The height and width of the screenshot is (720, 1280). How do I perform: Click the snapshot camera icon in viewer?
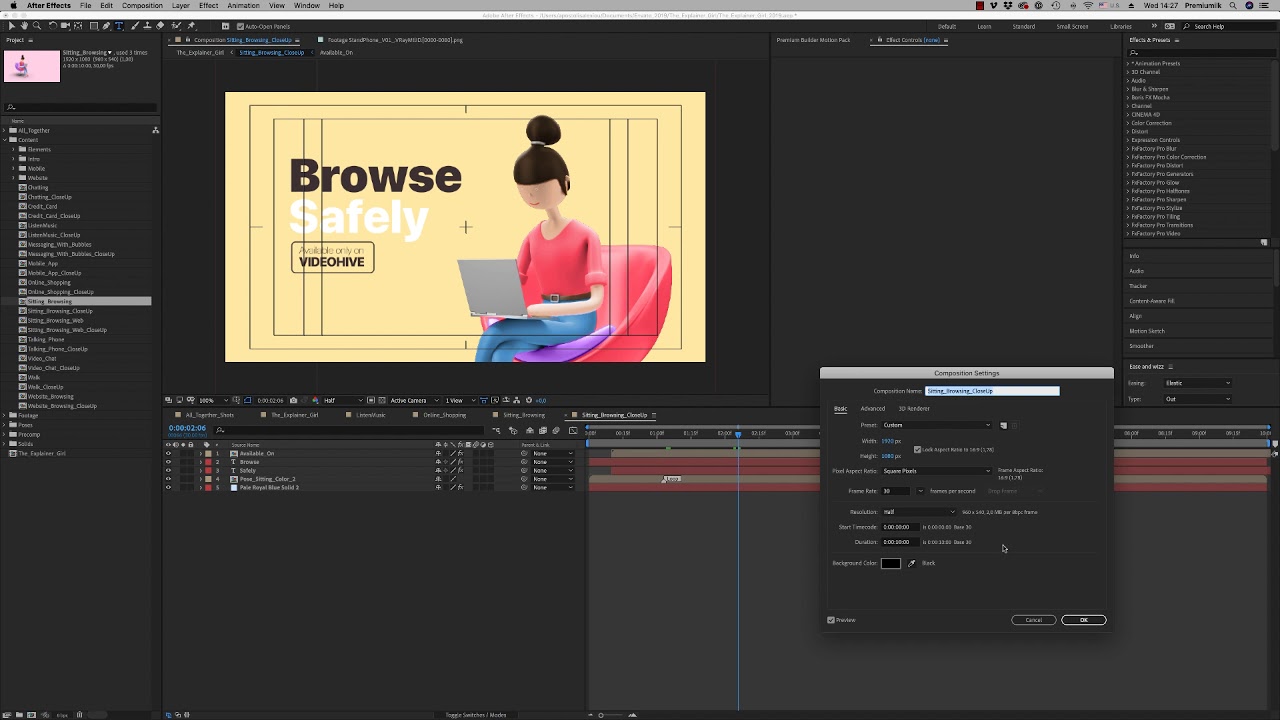293,400
